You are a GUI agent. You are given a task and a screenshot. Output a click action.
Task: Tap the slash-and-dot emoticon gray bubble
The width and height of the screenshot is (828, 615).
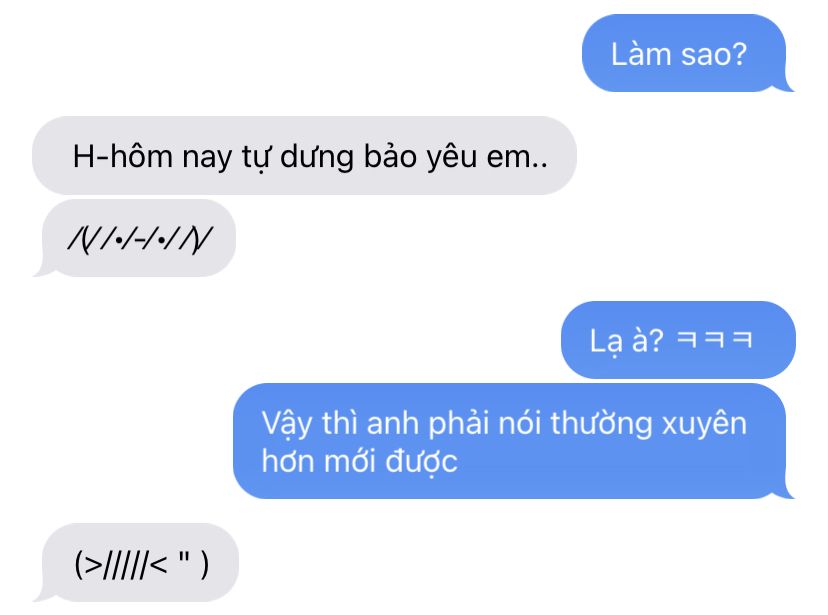pyautogui.click(x=138, y=239)
